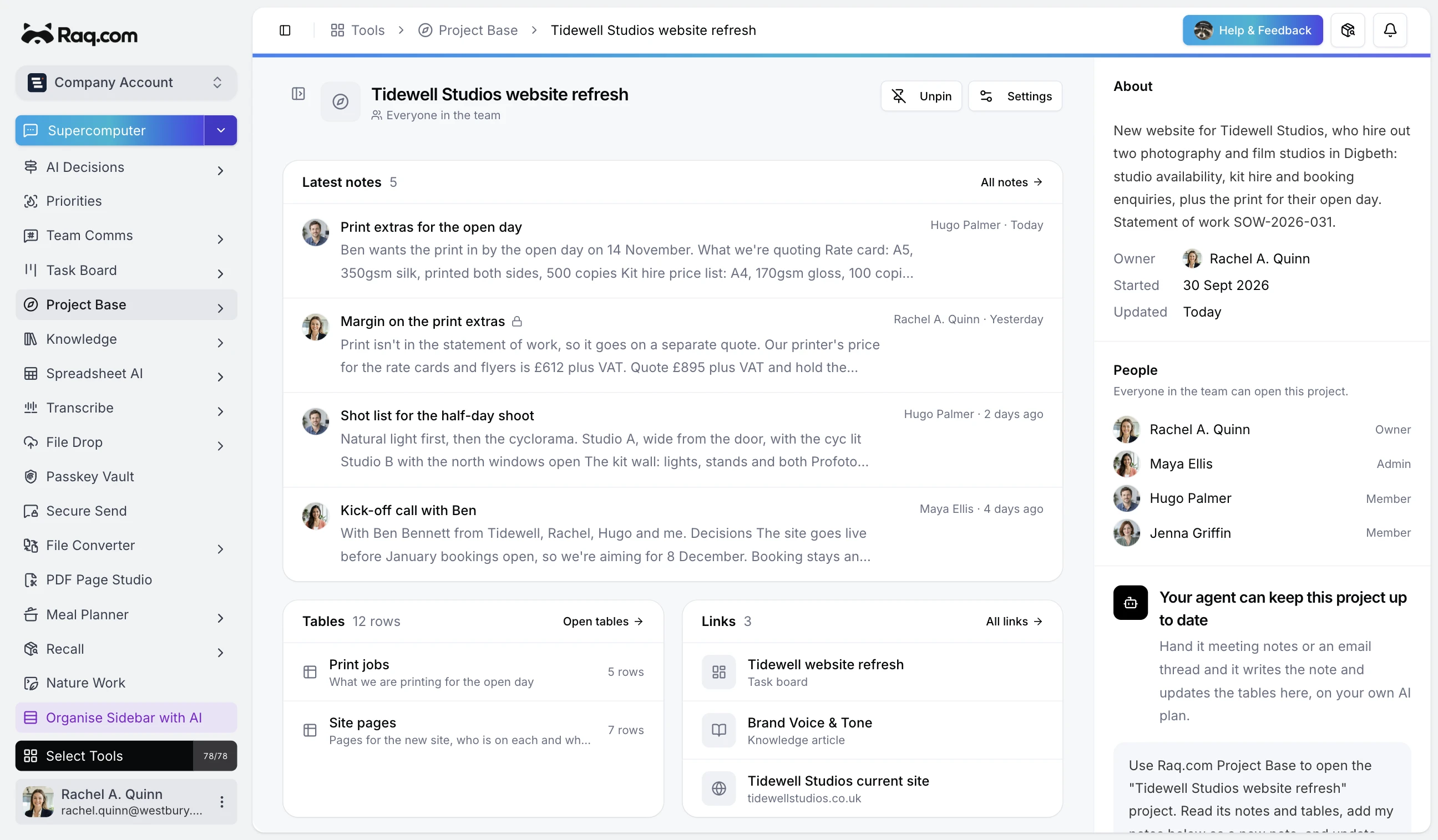
Task: Click the globe icon for Tidewell Studios current site
Action: 718,788
